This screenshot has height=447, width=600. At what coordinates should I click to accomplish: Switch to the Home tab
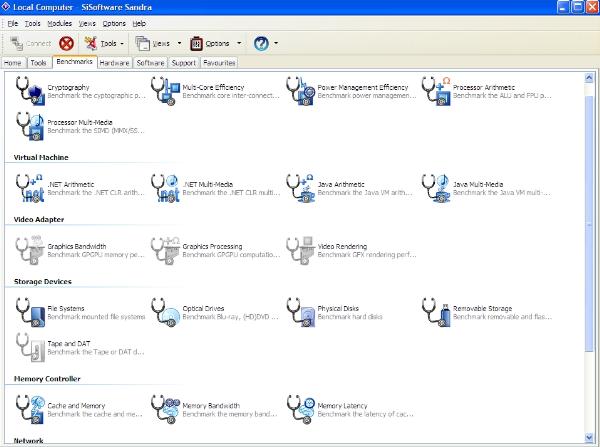click(x=13, y=63)
